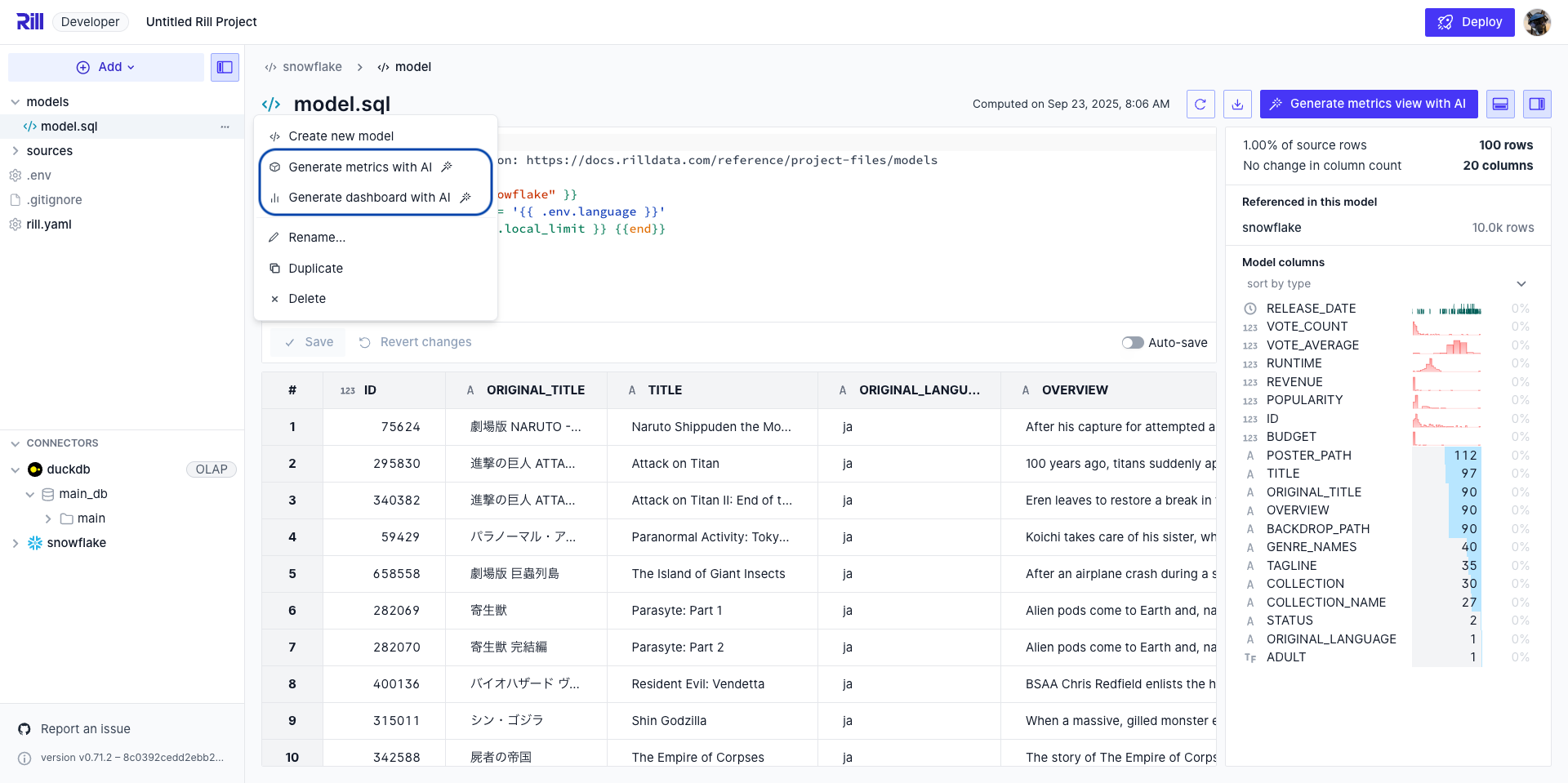Toggle the results table panel icon
This screenshot has height=783, width=1568.
tap(1500, 104)
